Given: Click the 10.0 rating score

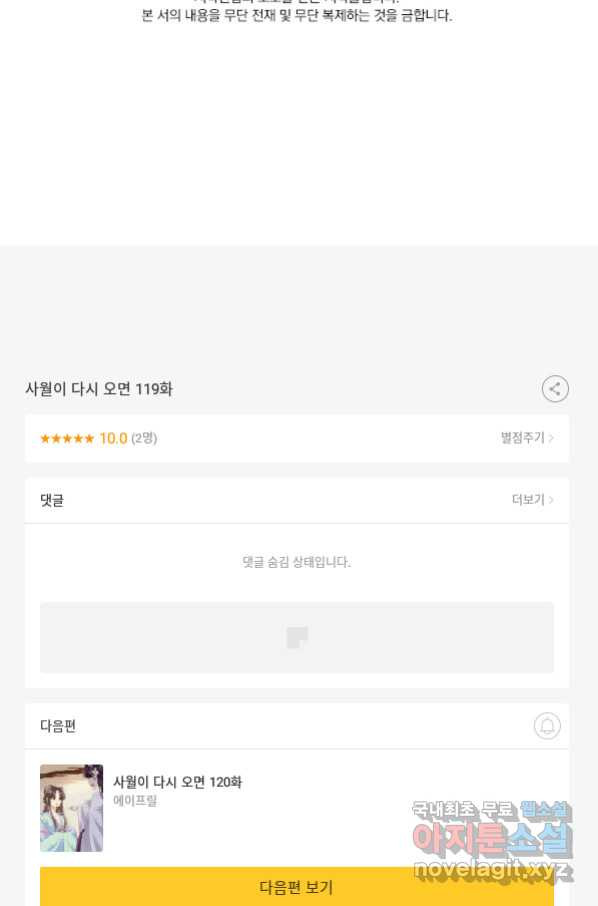Looking at the screenshot, I should (x=113, y=439).
